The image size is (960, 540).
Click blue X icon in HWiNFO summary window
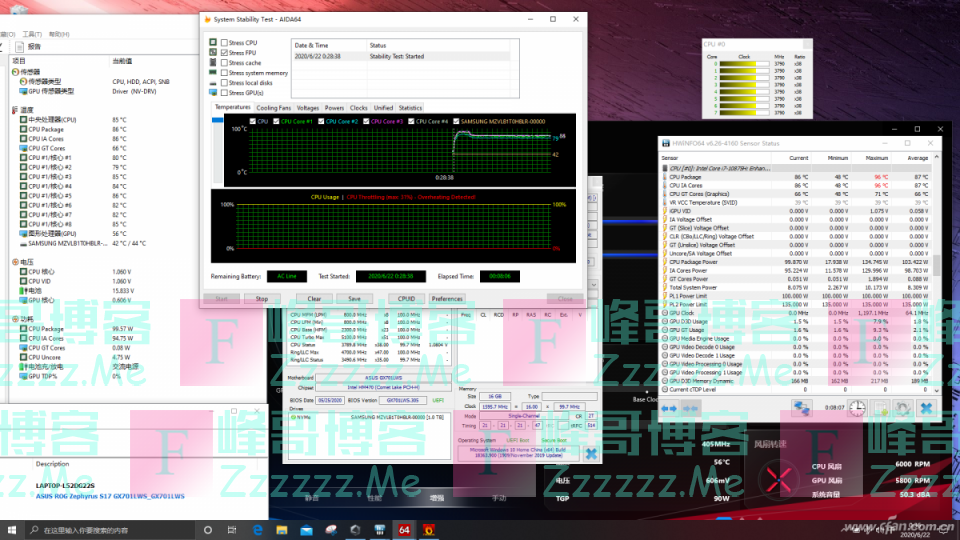coord(591,454)
